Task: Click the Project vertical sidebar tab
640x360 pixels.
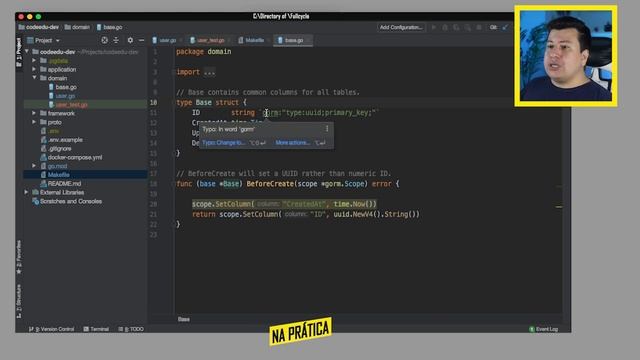Action: (x=19, y=52)
